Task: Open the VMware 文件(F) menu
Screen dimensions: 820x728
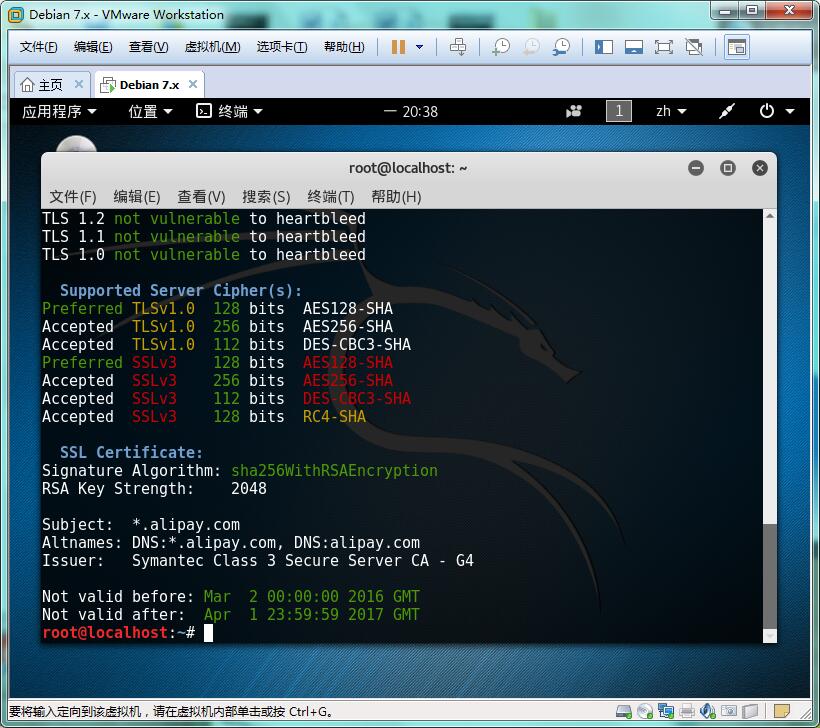Action: pos(38,47)
